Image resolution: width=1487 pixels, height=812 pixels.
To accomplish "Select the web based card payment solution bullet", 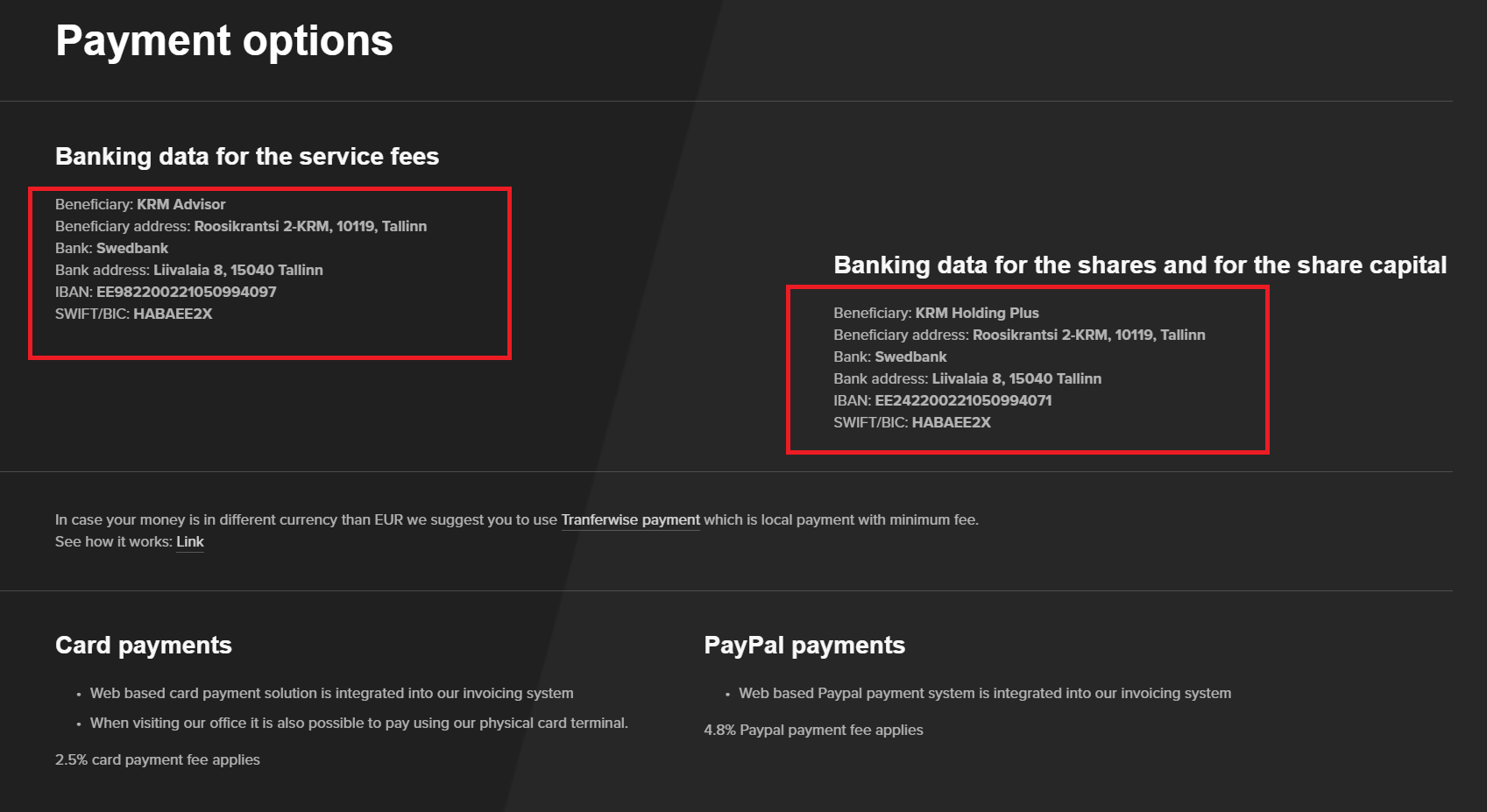I will point(331,693).
